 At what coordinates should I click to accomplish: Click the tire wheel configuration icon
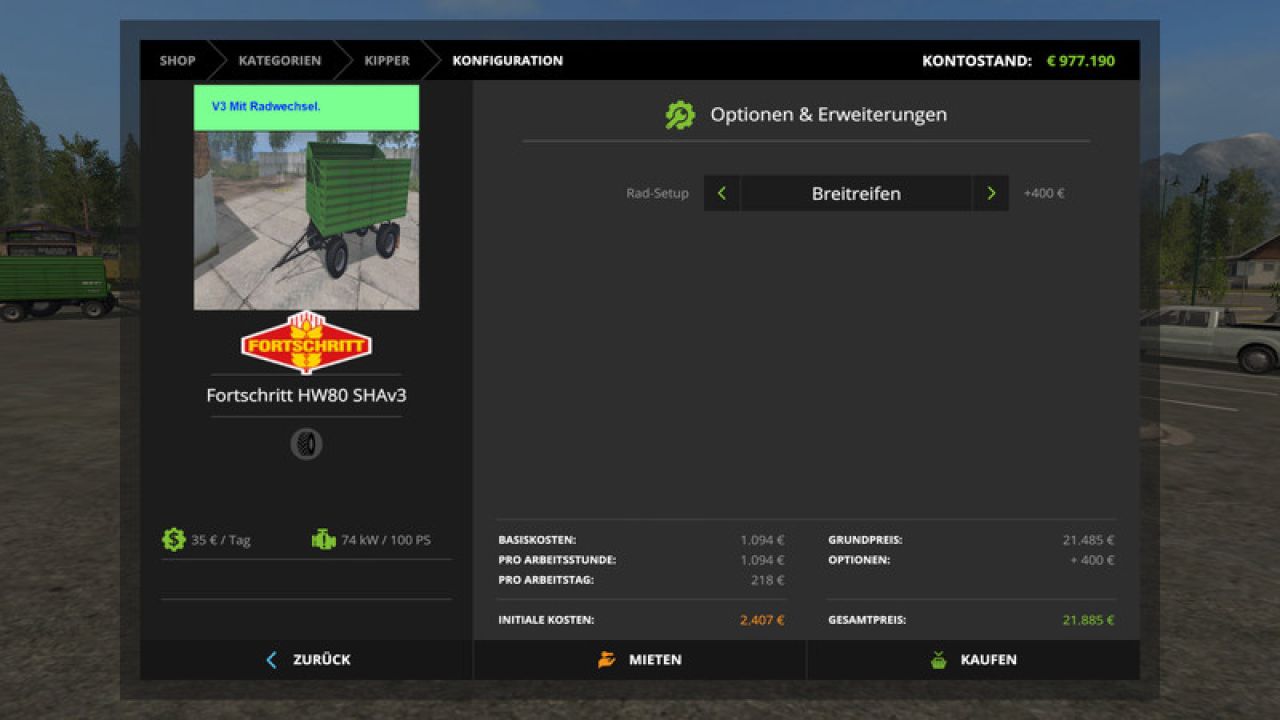[x=306, y=444]
